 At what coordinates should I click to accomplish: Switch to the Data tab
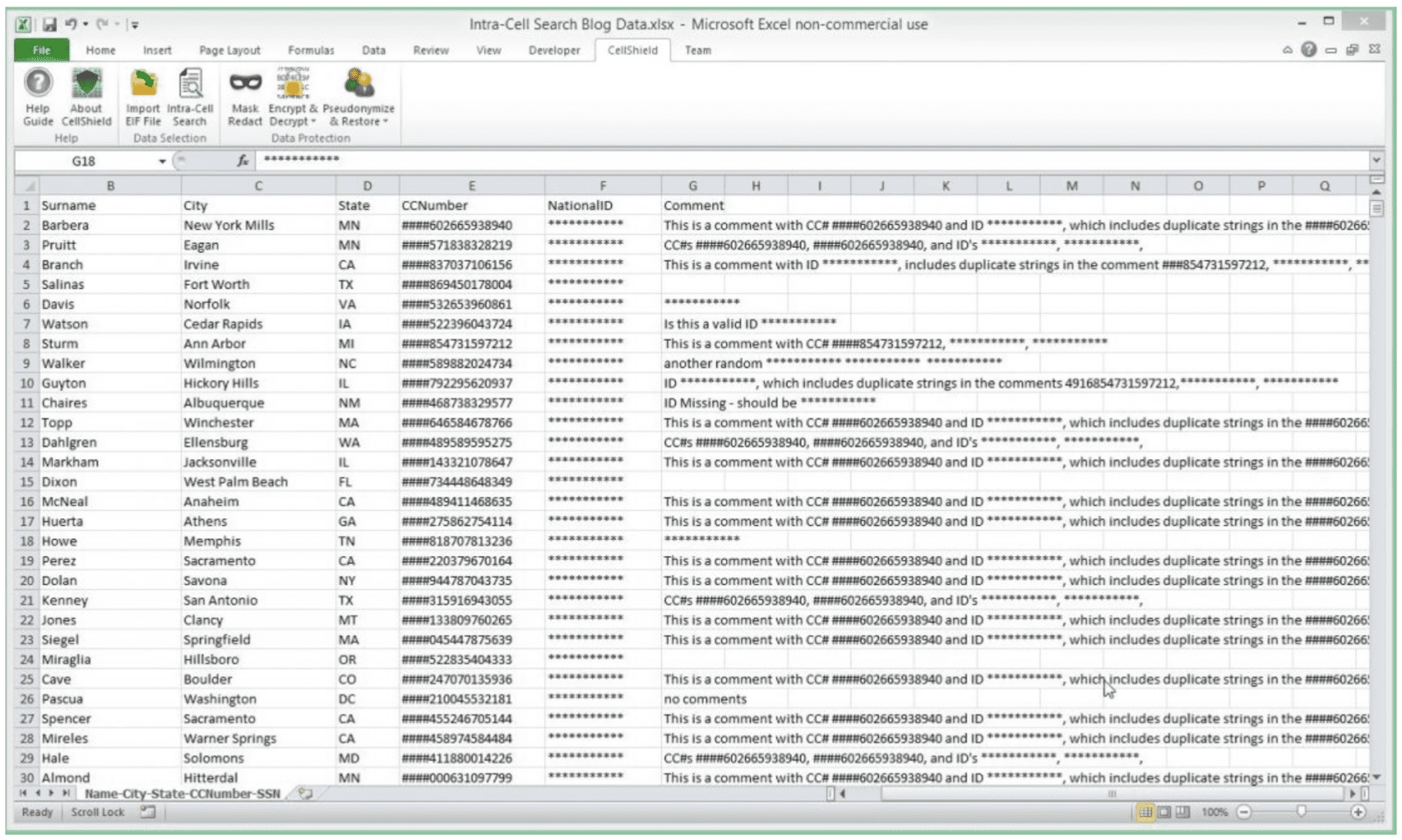(374, 50)
